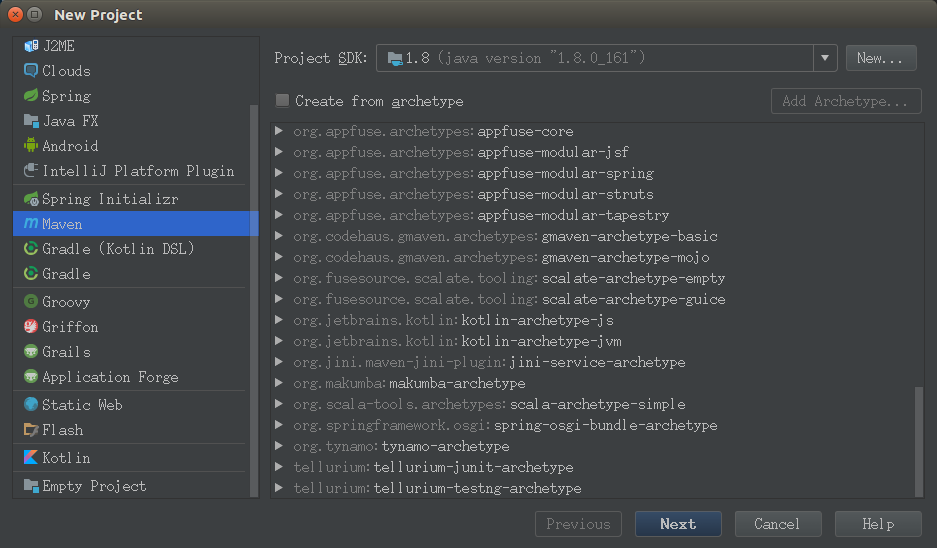Expand kotlin-archetype-jvm node
Image resolution: width=937 pixels, height=548 pixels.
tap(279, 341)
